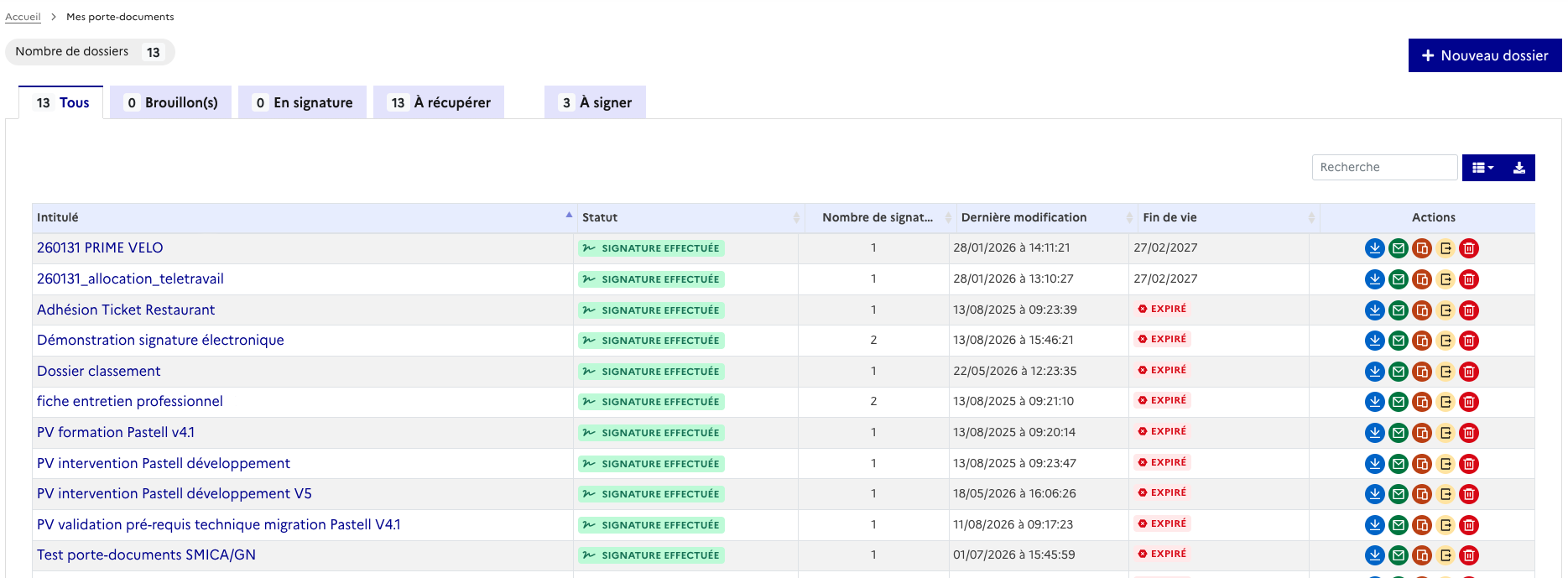The width and height of the screenshot is (1568, 578).
Task: Open PV formation Pastell v4.1 link
Action: [x=116, y=432]
